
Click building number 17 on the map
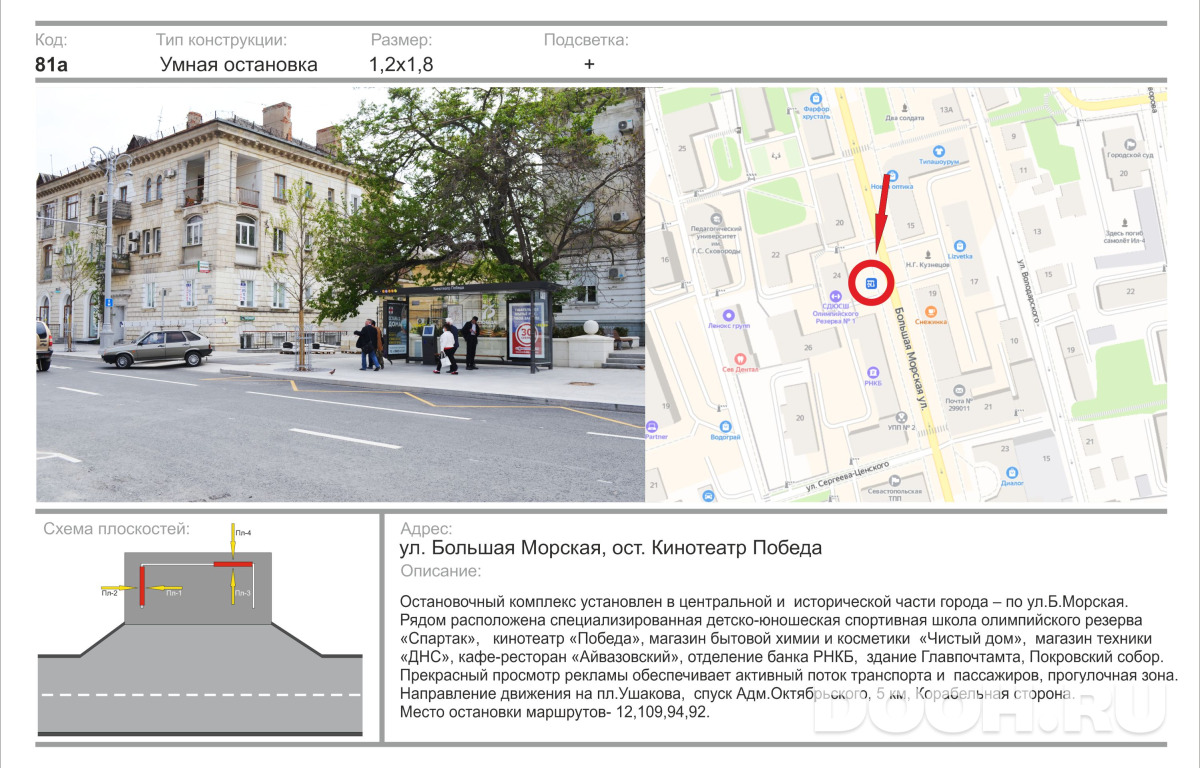[x=972, y=282]
